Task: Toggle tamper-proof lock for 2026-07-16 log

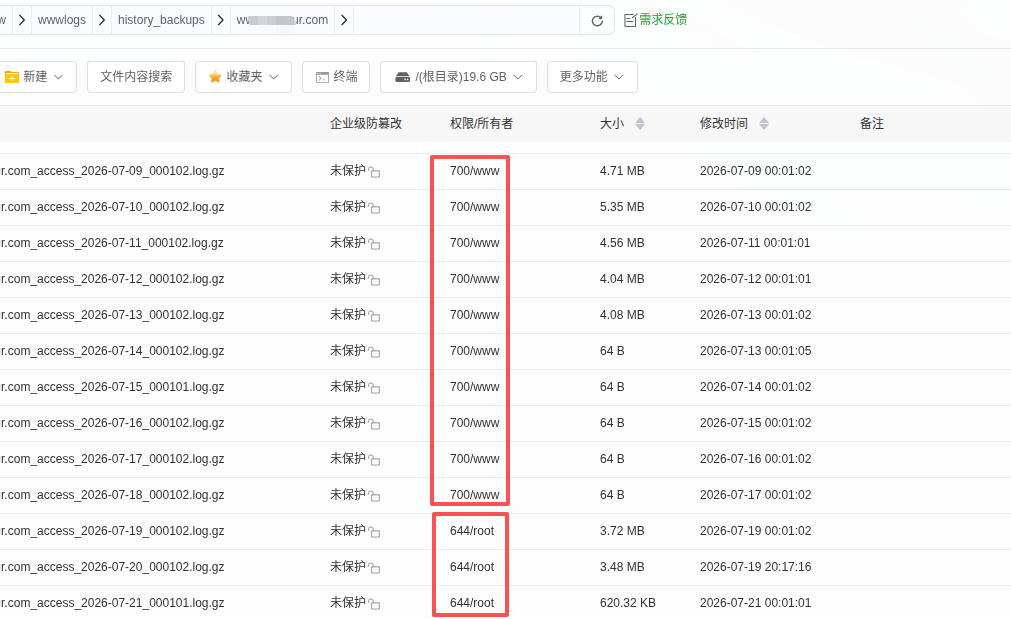Action: [x=374, y=424]
